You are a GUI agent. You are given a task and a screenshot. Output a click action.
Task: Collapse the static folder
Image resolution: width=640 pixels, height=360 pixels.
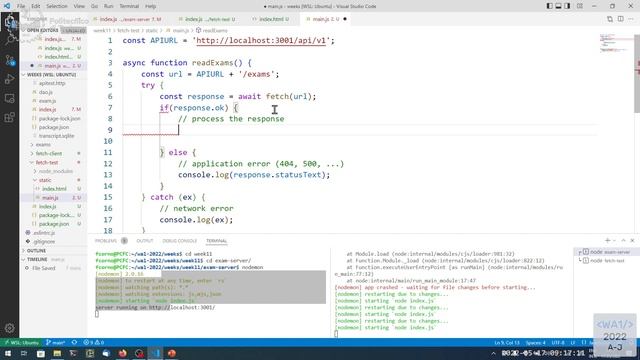click(x=44, y=180)
